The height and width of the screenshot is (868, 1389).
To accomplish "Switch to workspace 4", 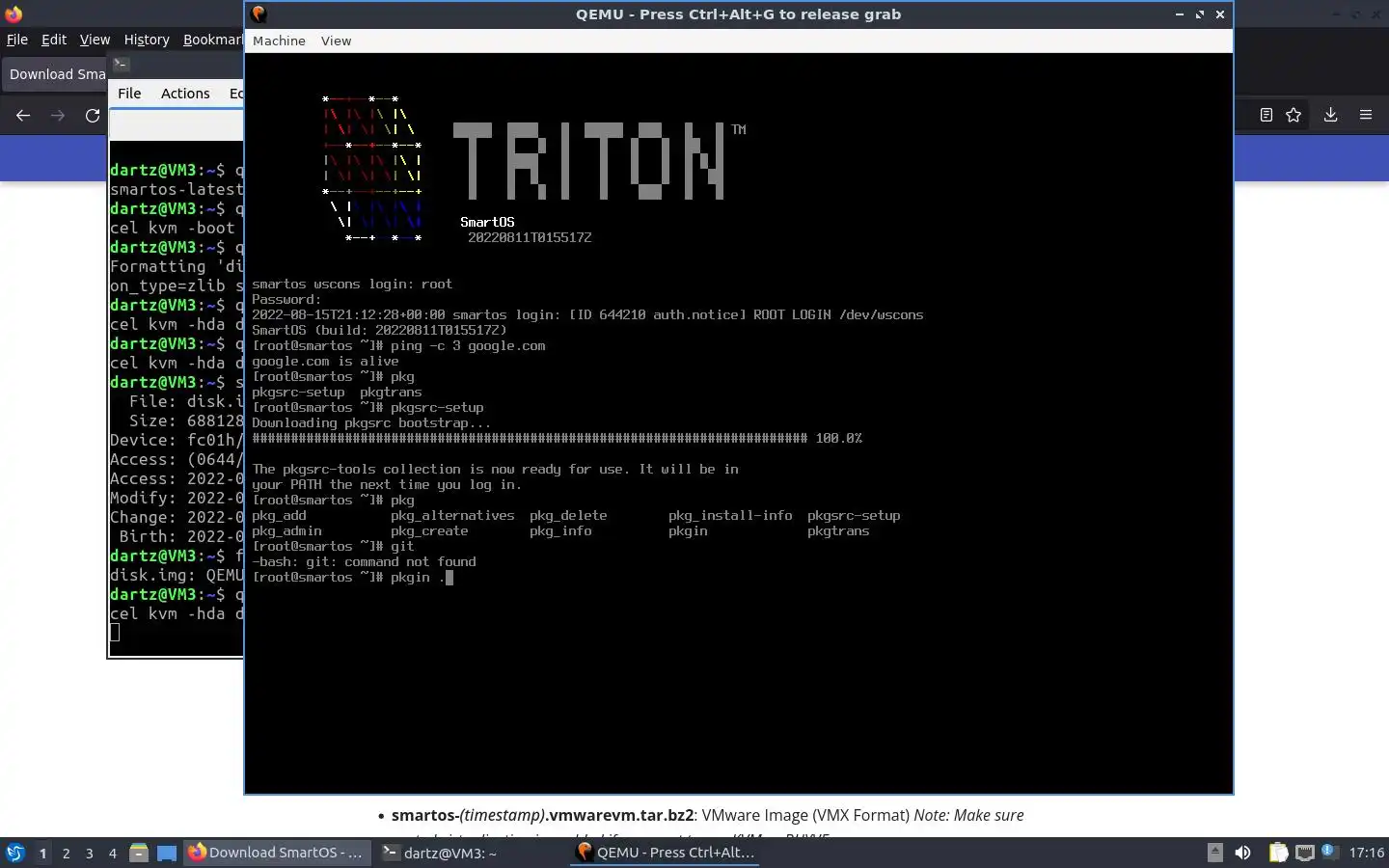I will 112,853.
